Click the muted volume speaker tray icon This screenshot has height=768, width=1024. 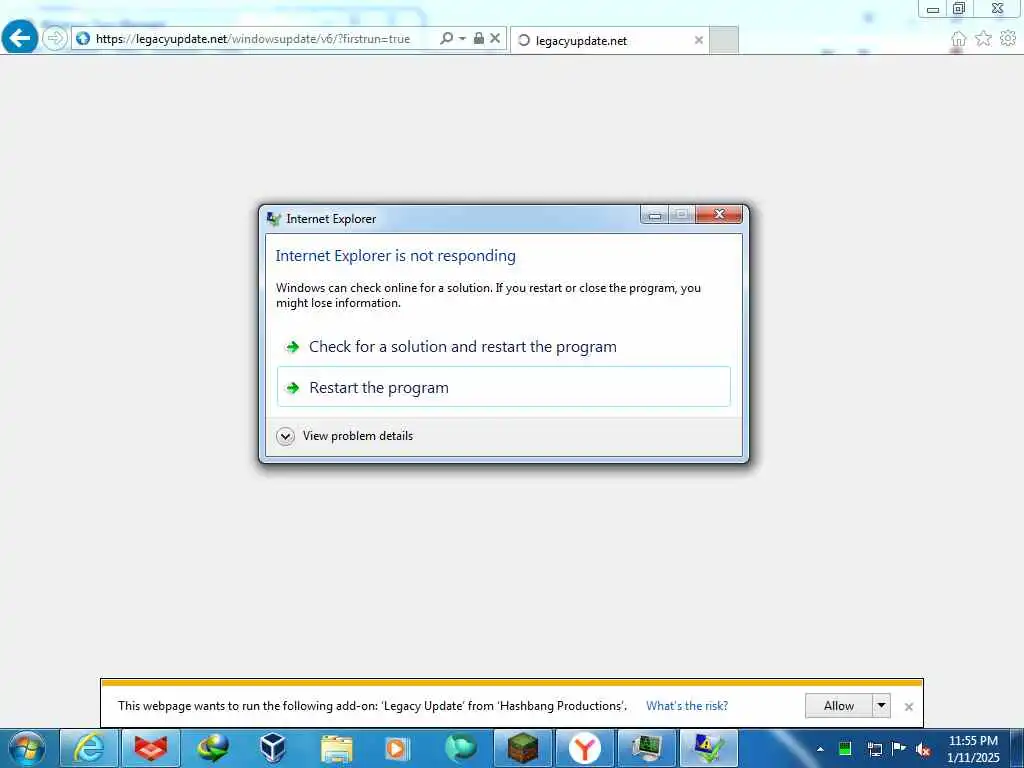(923, 750)
